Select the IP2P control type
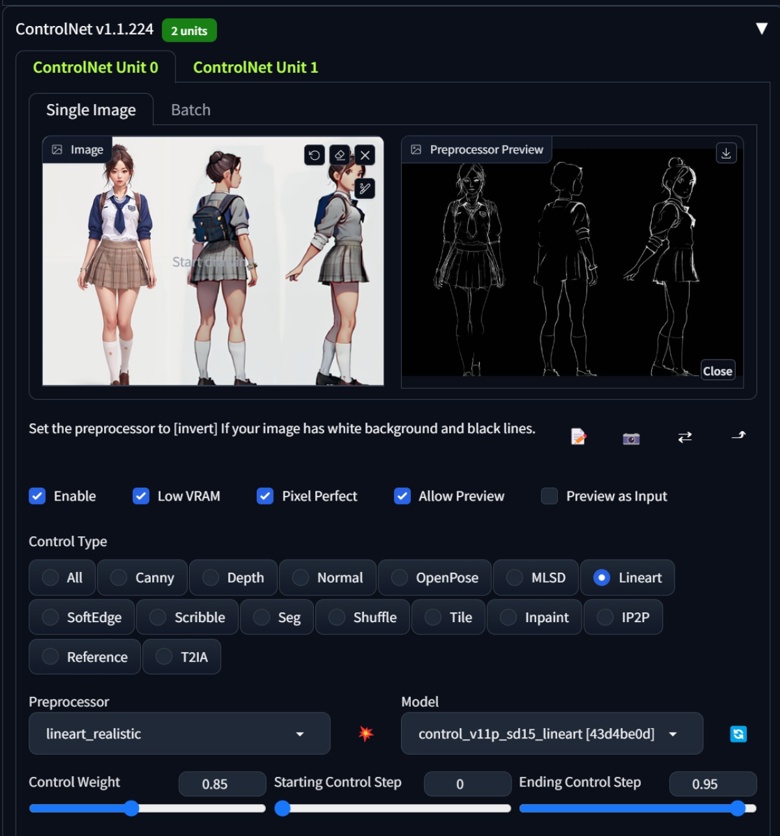This screenshot has height=836, width=780. pos(623,617)
